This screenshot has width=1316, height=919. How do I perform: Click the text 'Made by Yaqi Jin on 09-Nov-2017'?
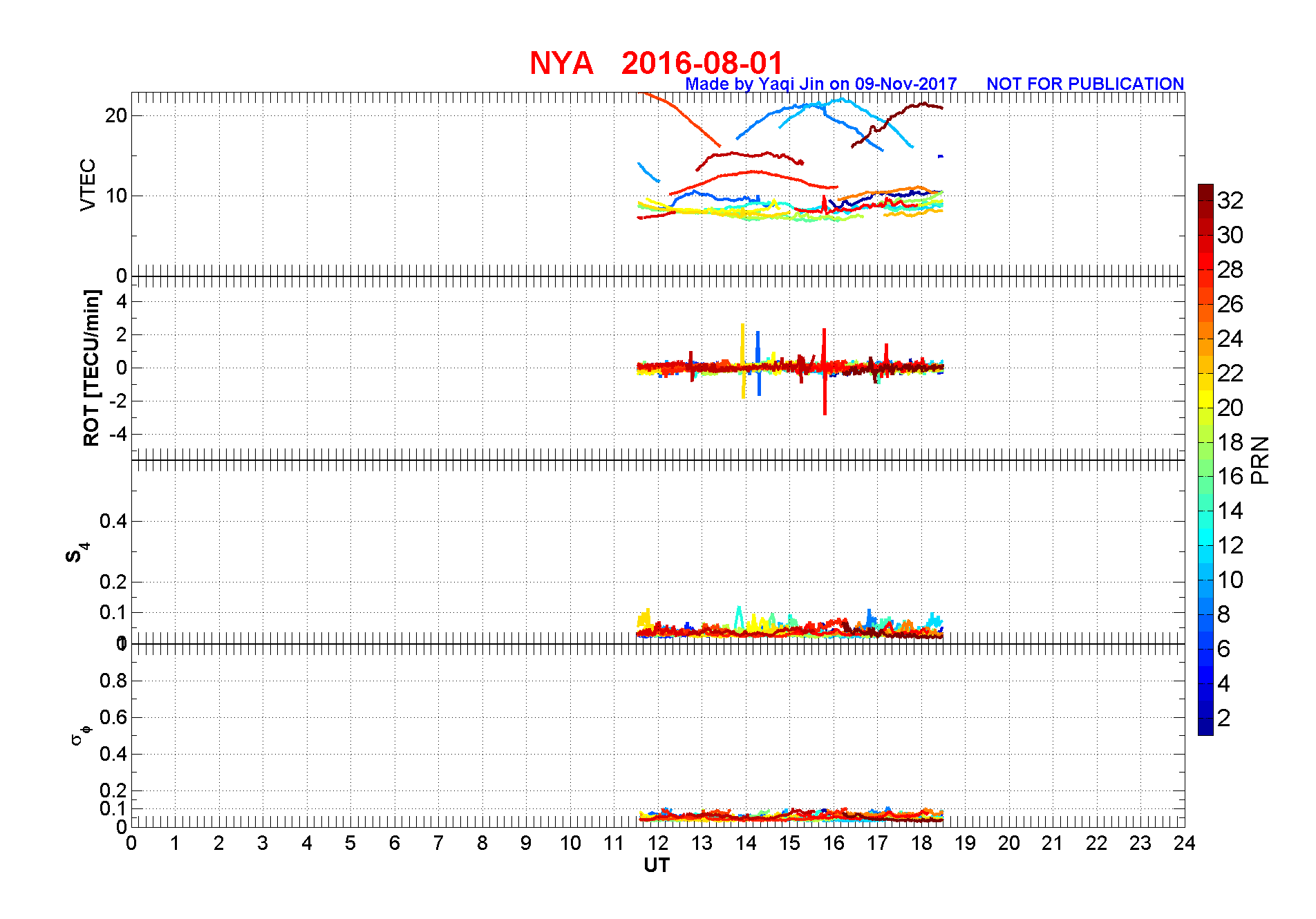pos(821,84)
